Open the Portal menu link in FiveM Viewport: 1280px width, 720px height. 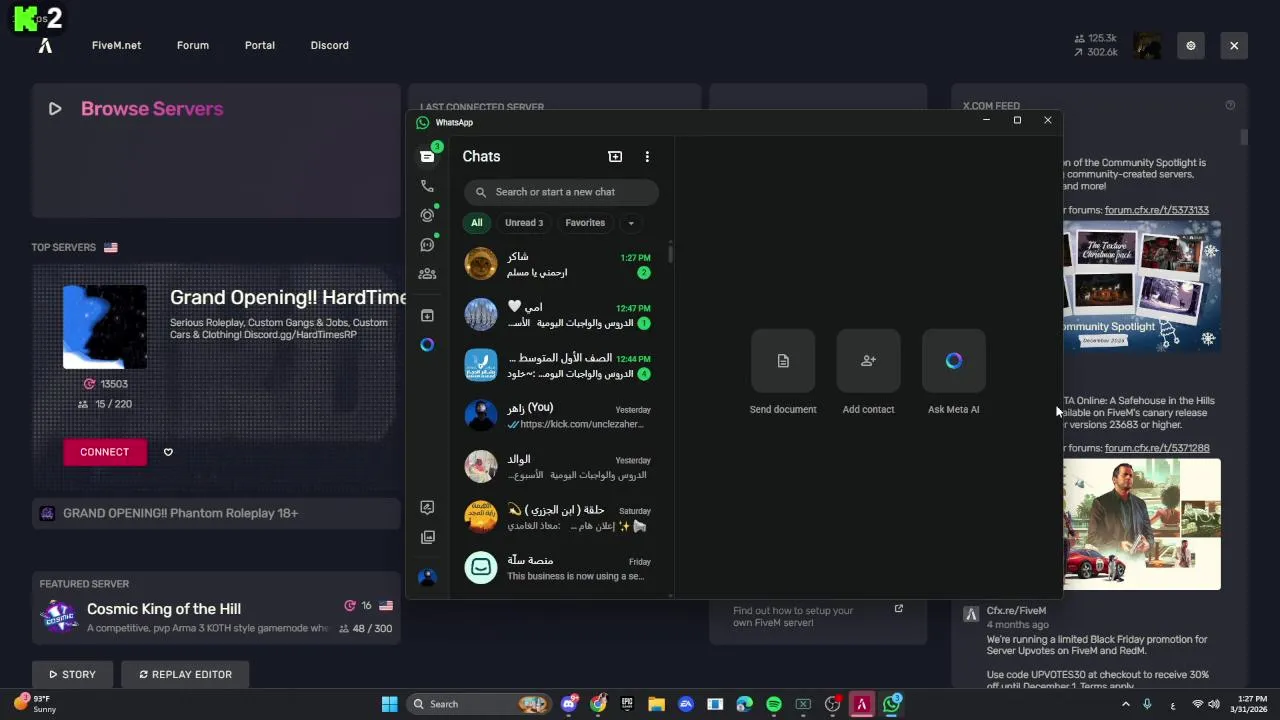click(x=260, y=45)
